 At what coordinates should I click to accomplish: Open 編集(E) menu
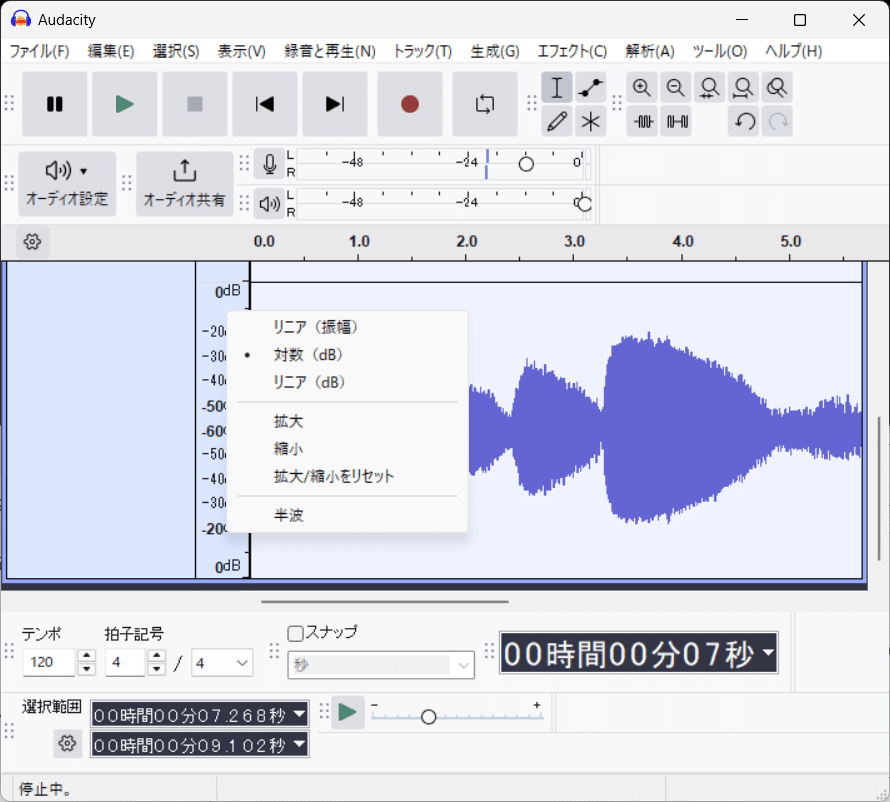[111, 51]
